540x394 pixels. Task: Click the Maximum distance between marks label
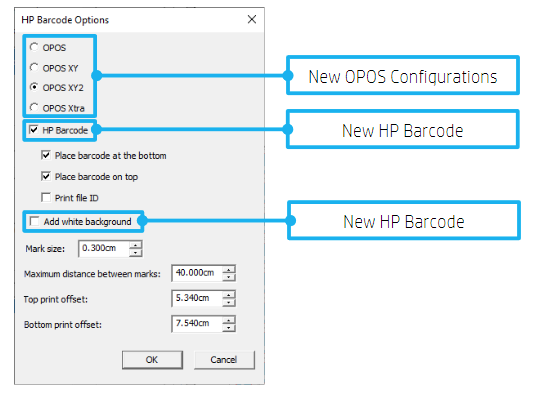point(92,274)
